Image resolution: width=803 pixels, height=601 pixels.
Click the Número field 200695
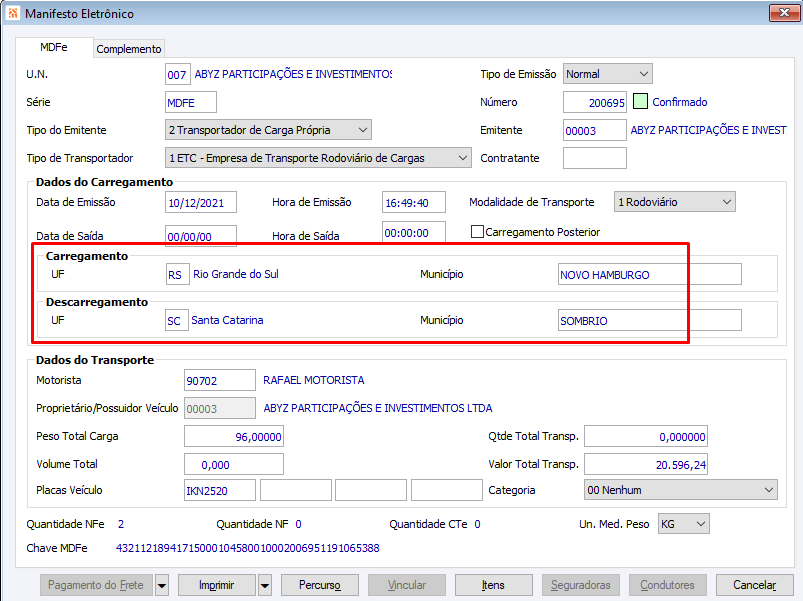click(x=595, y=102)
